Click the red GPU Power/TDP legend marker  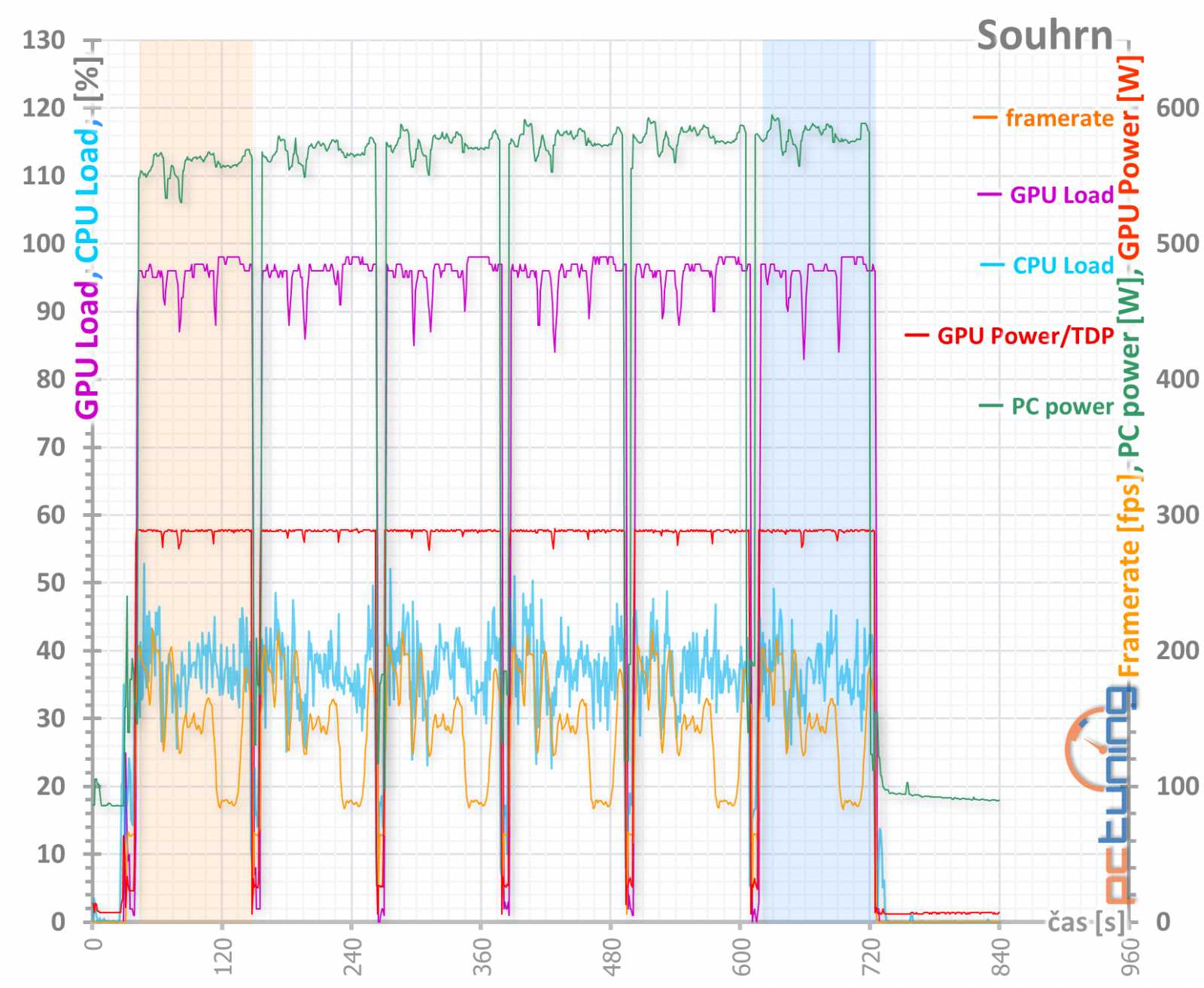[x=917, y=336]
